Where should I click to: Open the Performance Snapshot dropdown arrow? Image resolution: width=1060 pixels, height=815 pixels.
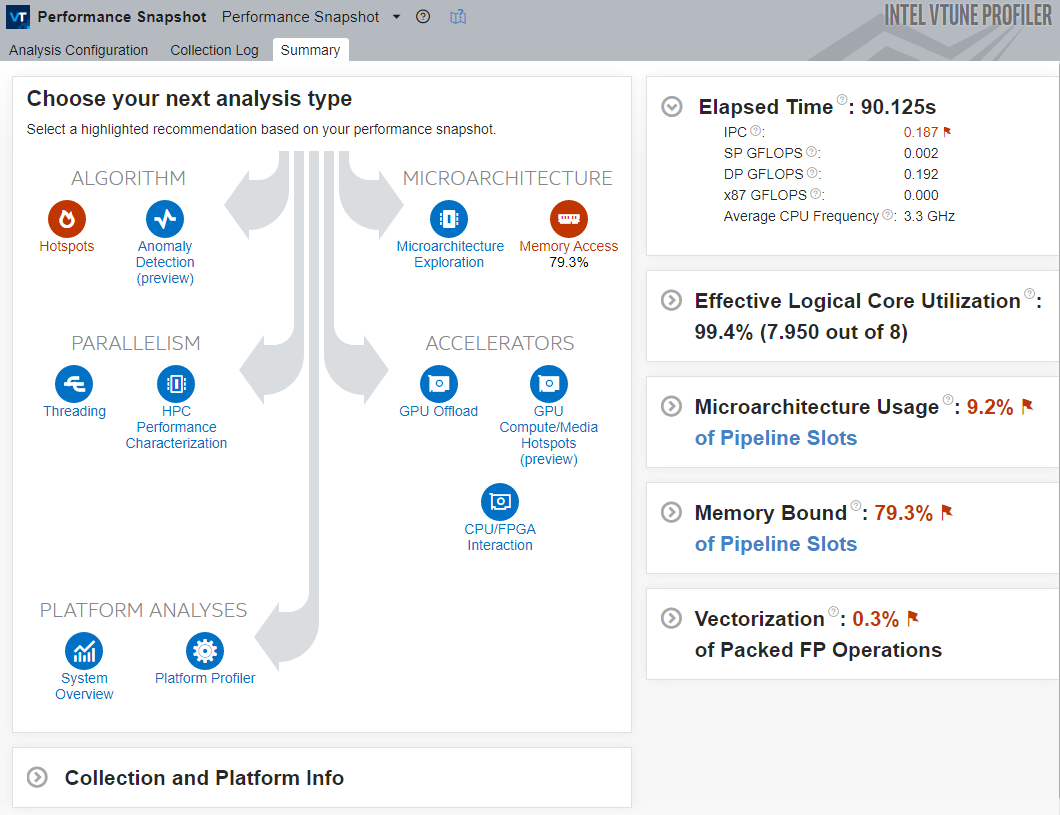(396, 17)
